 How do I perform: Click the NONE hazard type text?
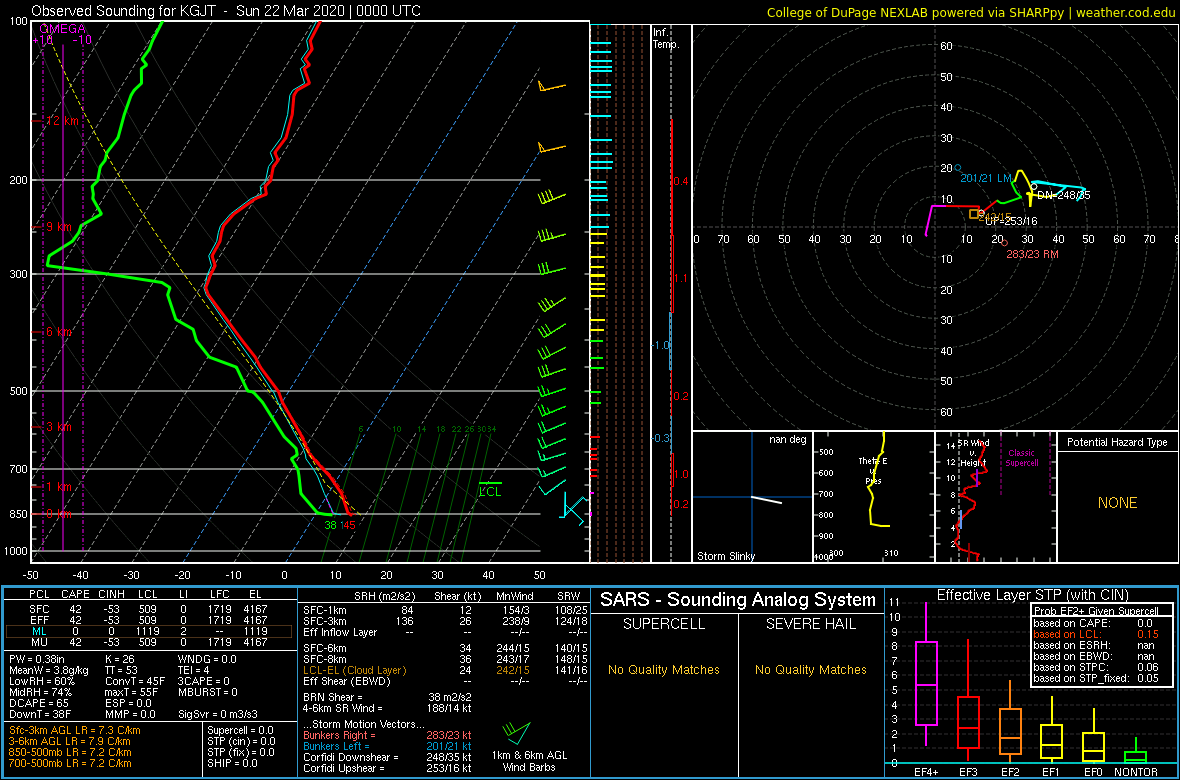pyautogui.click(x=1117, y=503)
